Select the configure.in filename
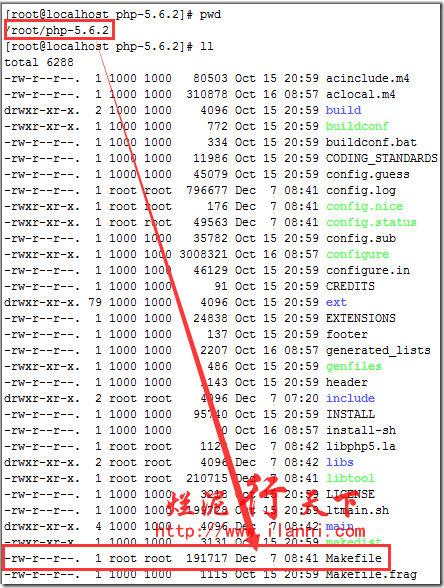Screen dimensions: 444x588 (x=368, y=270)
